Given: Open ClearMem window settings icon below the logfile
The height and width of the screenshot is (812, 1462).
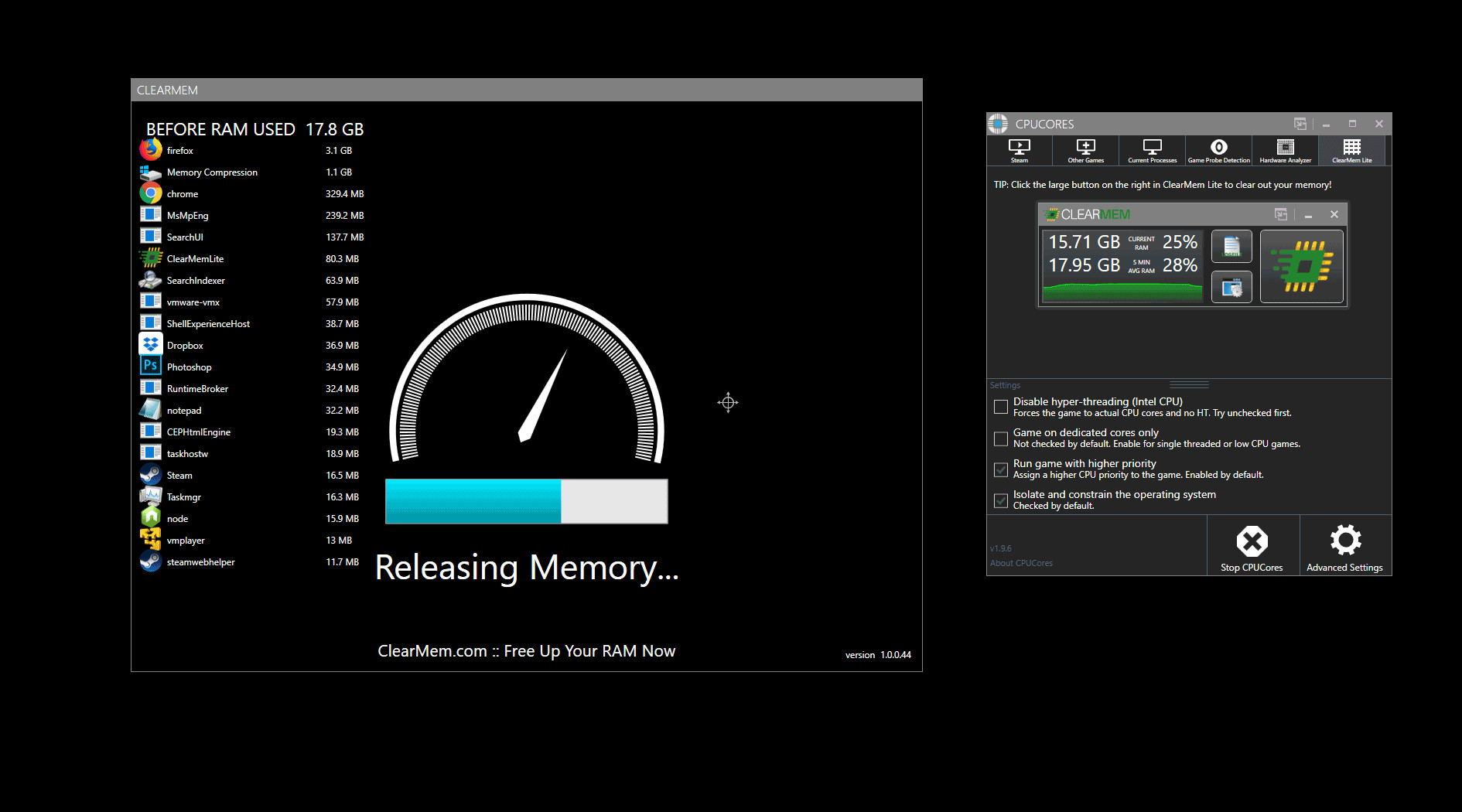Looking at the screenshot, I should 1231,286.
